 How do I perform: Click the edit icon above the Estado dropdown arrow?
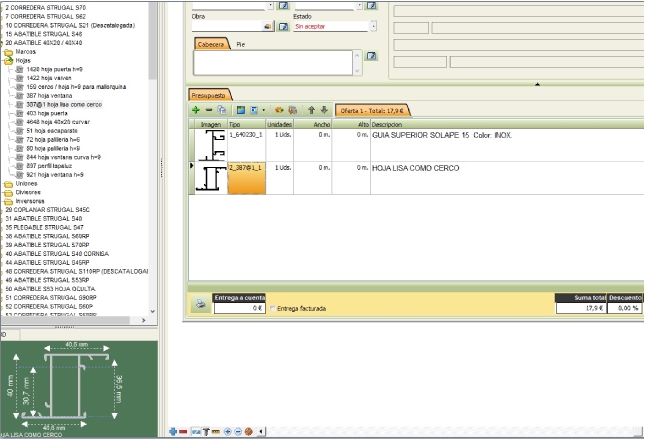(371, 5)
